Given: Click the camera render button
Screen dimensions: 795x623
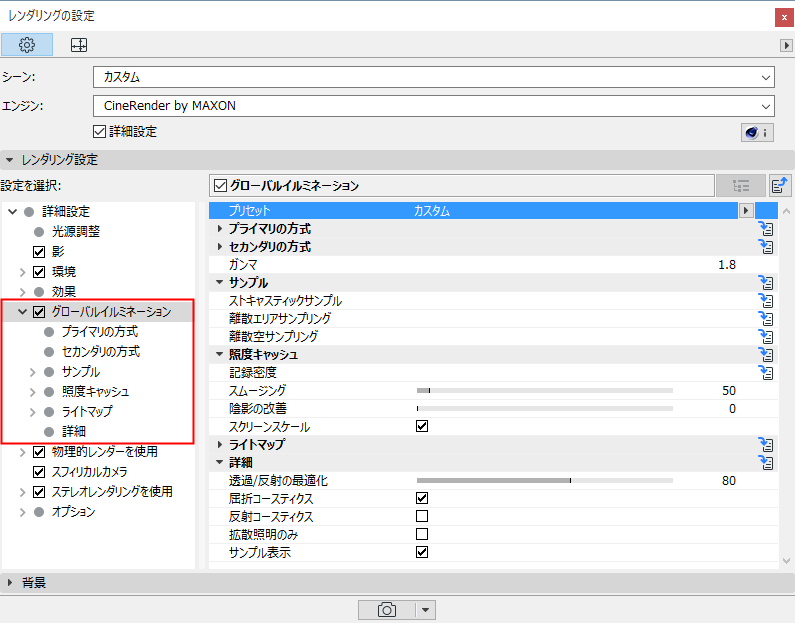Looking at the screenshot, I should pyautogui.click(x=386, y=610).
